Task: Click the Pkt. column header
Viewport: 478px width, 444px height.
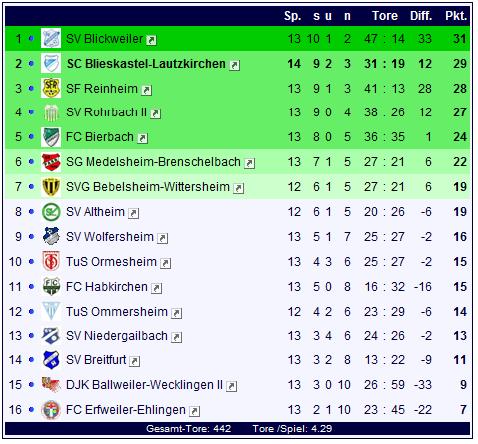Action: (456, 16)
